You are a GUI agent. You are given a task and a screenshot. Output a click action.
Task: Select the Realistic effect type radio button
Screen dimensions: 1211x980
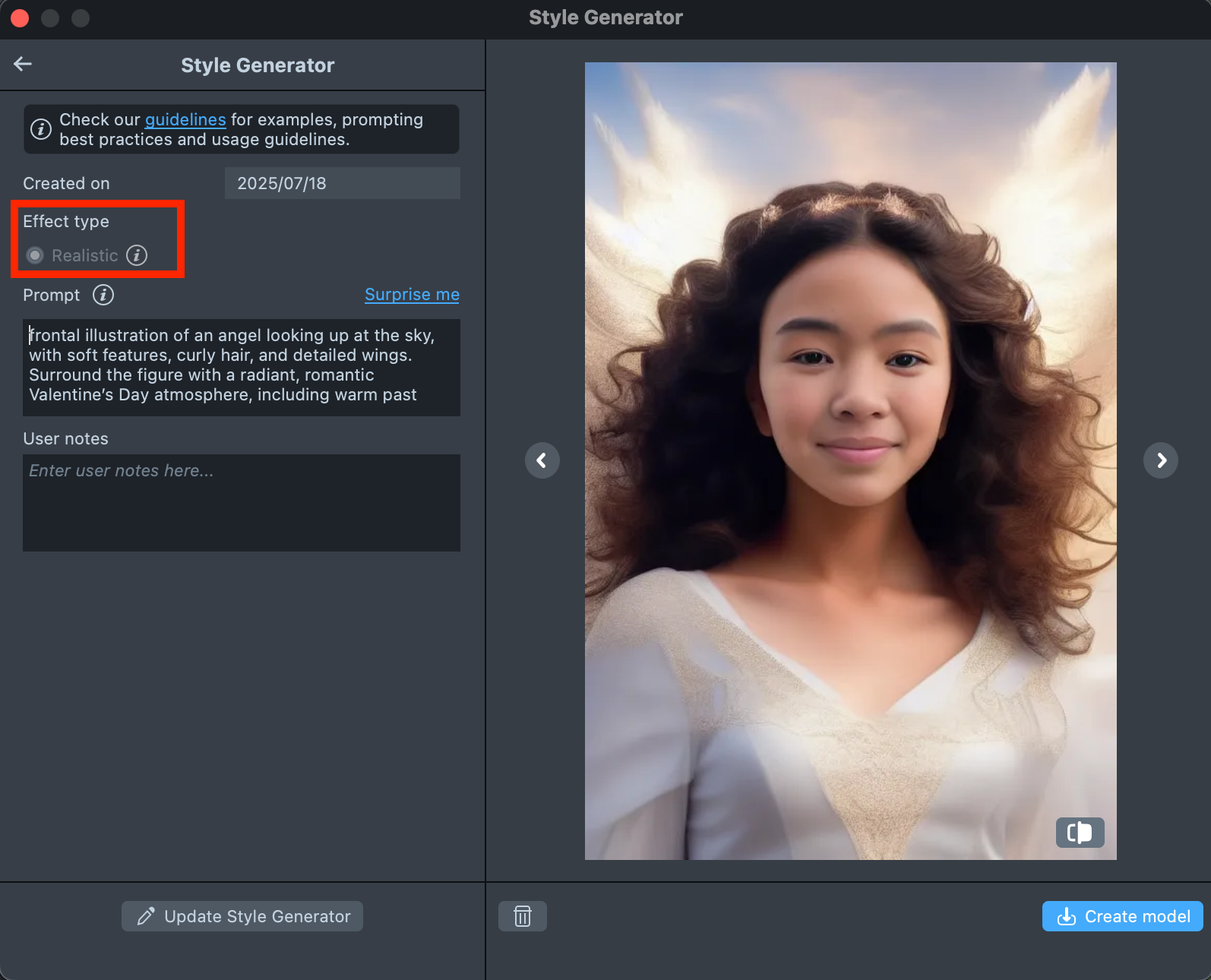(x=35, y=255)
